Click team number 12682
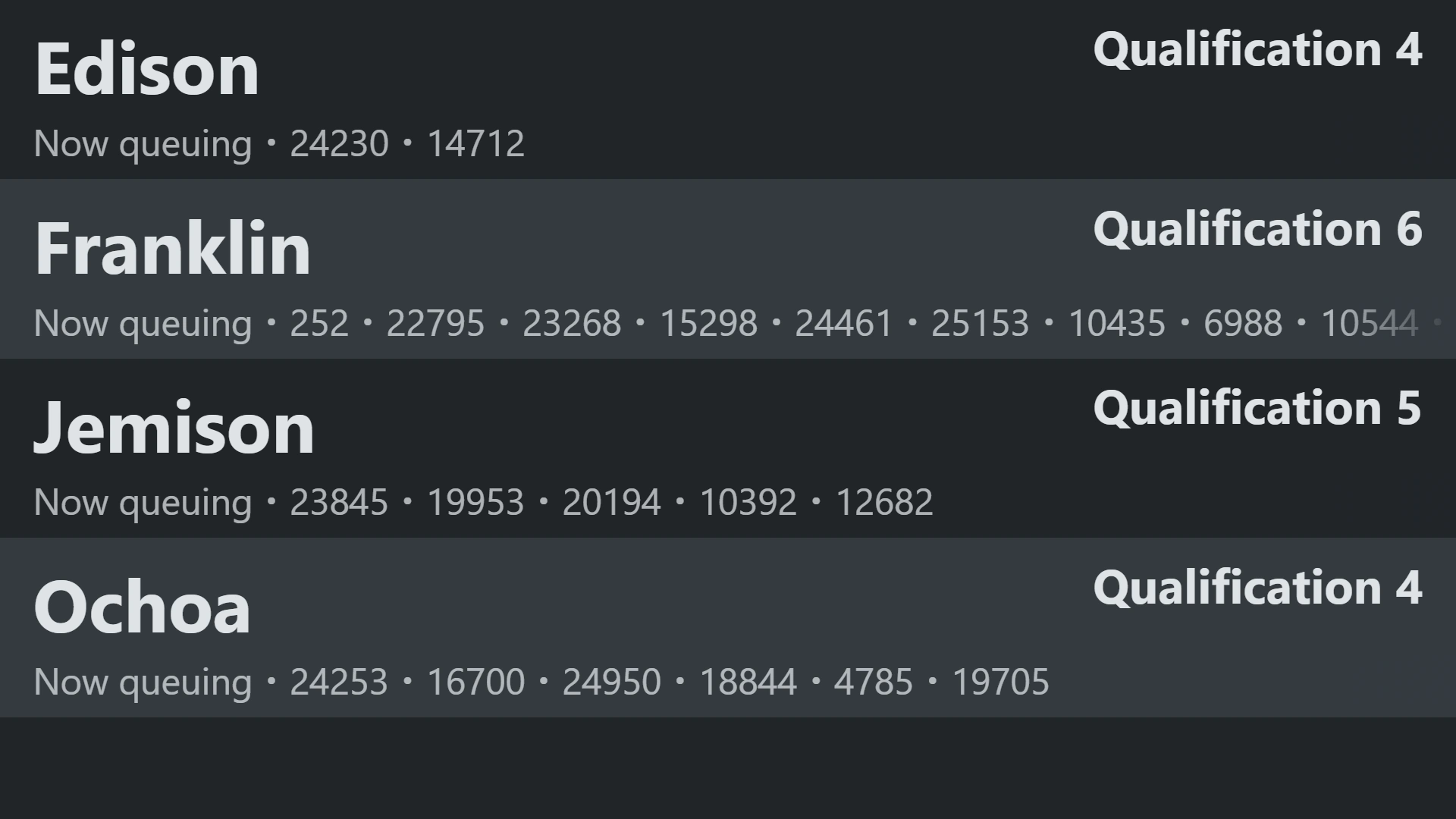1456x819 pixels. [x=883, y=503]
